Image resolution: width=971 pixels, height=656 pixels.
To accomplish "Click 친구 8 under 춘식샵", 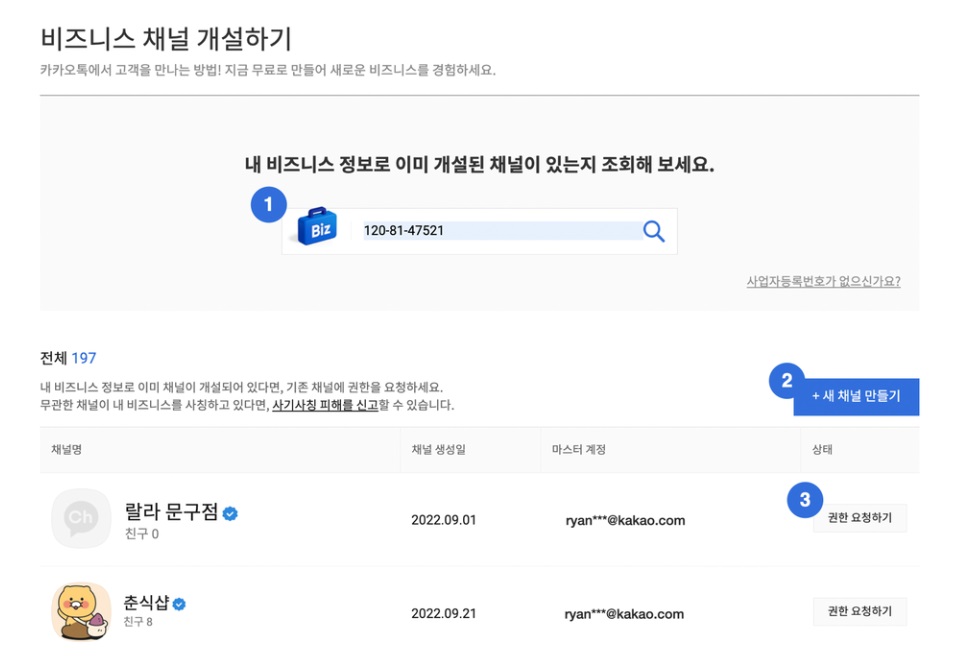I will (138, 621).
